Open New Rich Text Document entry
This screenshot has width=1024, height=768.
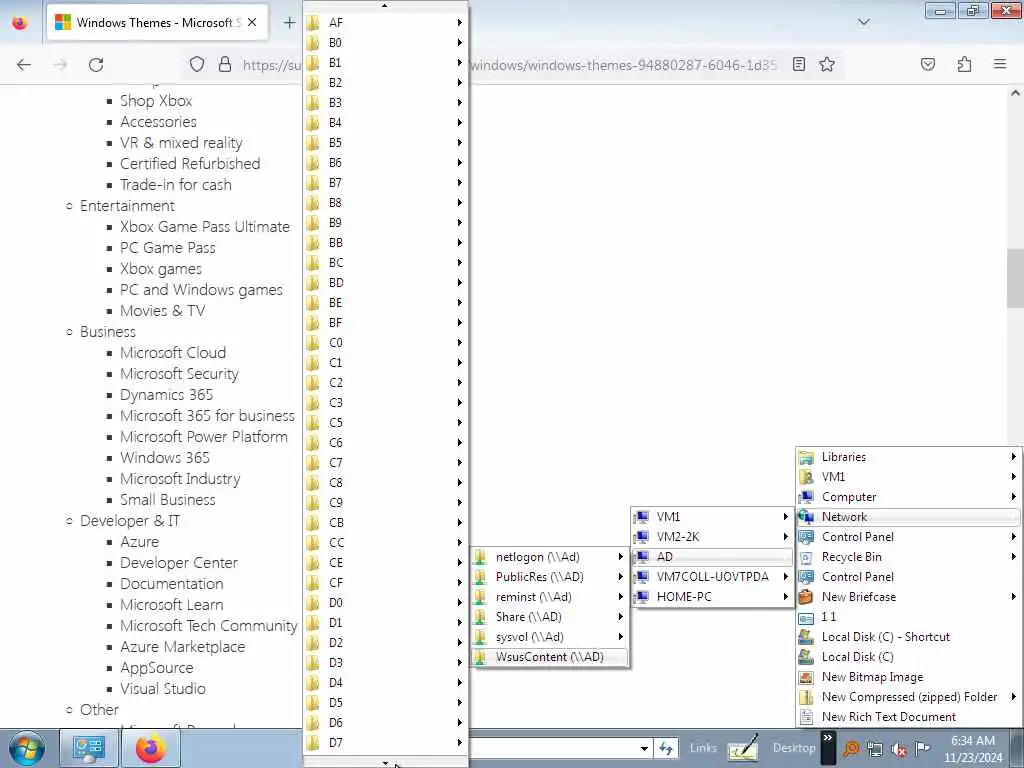pos(908,717)
